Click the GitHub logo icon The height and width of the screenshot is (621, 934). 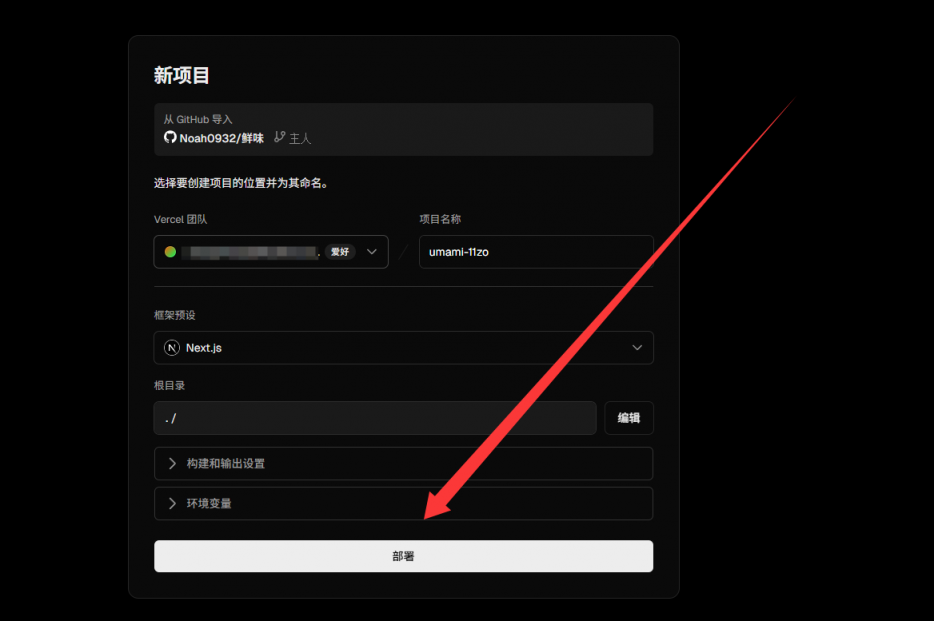(x=170, y=138)
